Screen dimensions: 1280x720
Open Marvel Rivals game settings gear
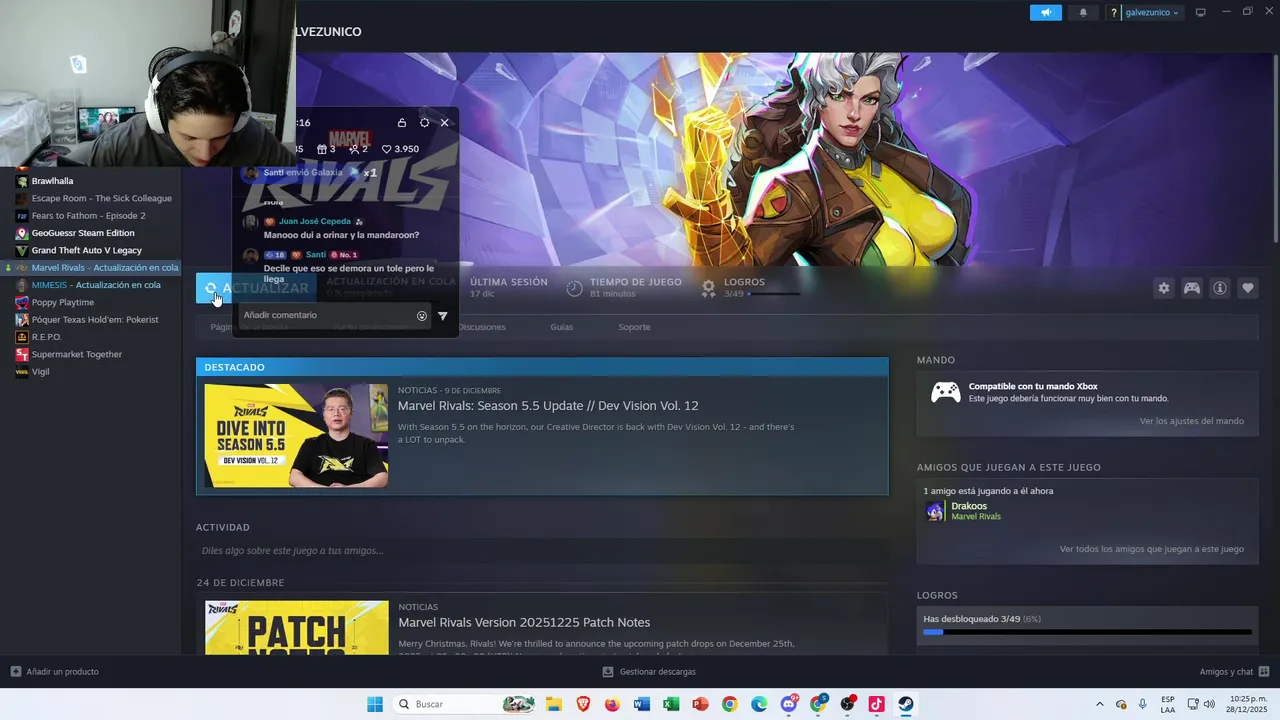coord(1164,288)
